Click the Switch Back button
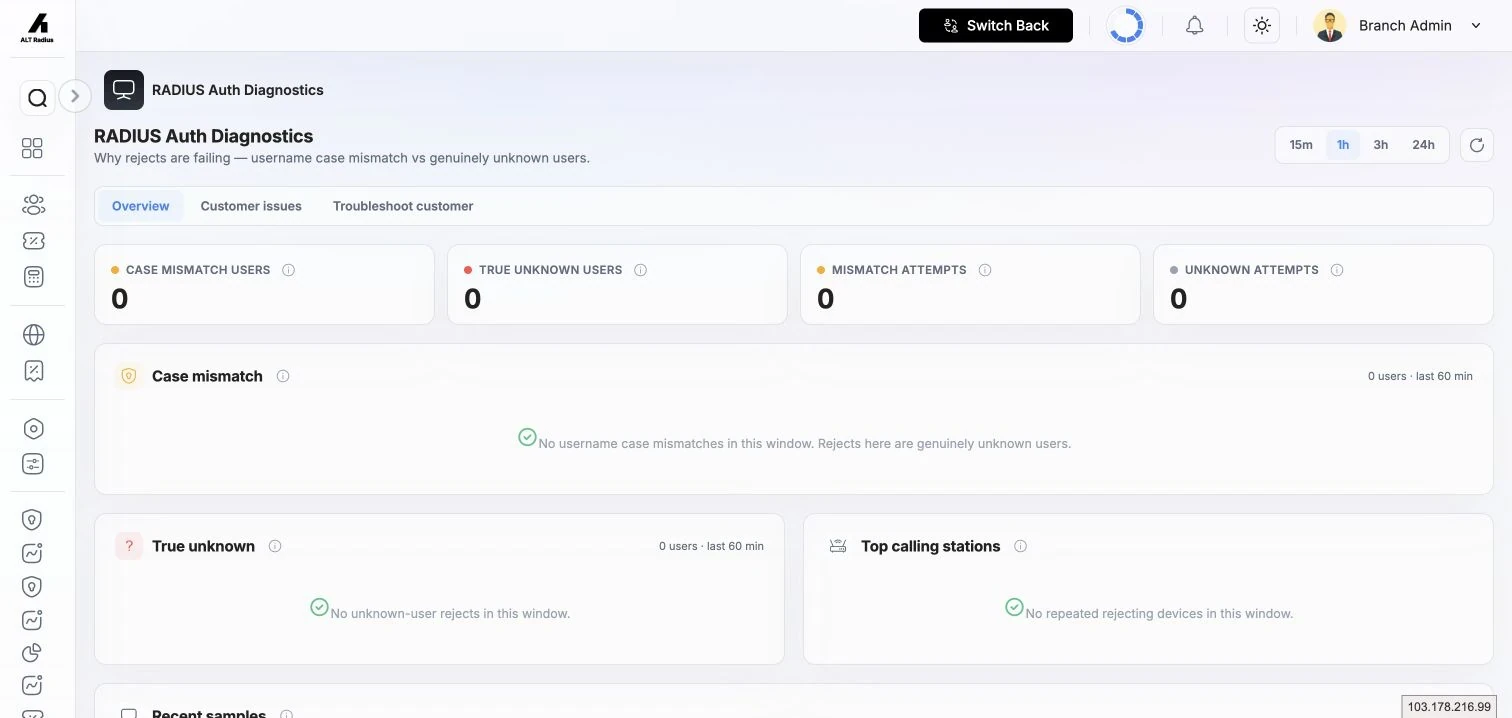The image size is (1512, 718). pyautogui.click(x=996, y=26)
